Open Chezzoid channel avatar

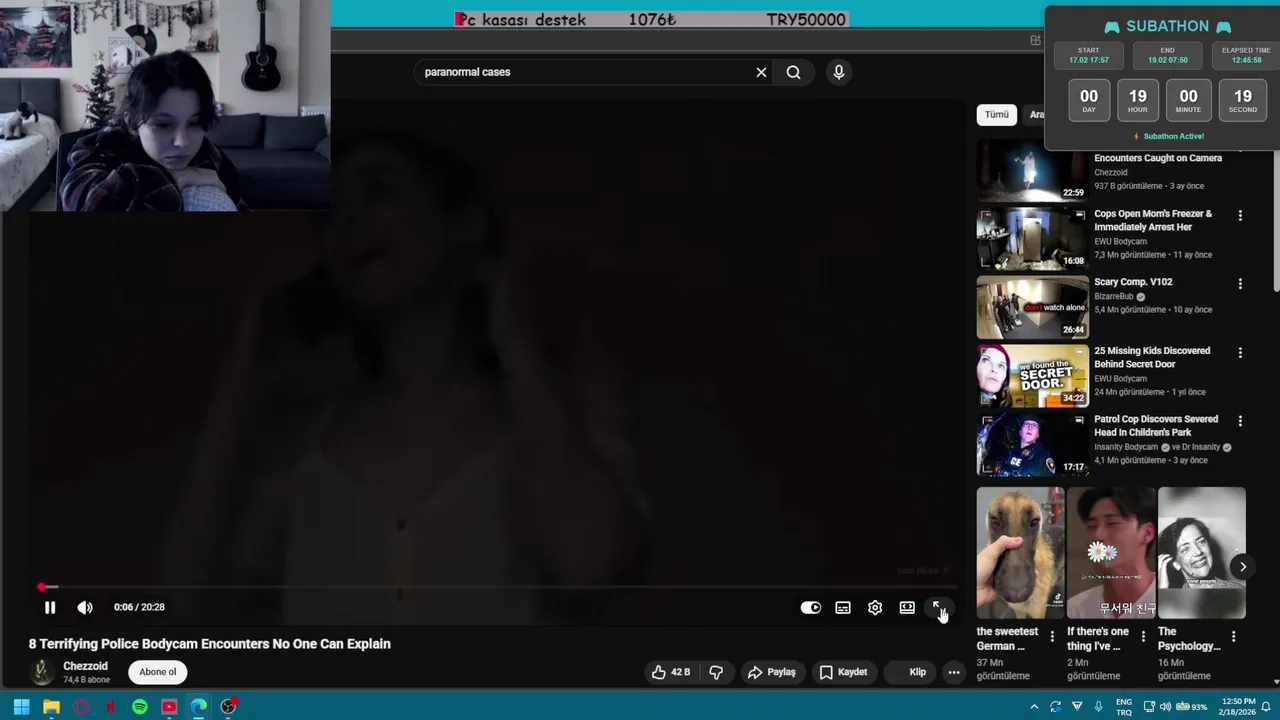(42, 672)
